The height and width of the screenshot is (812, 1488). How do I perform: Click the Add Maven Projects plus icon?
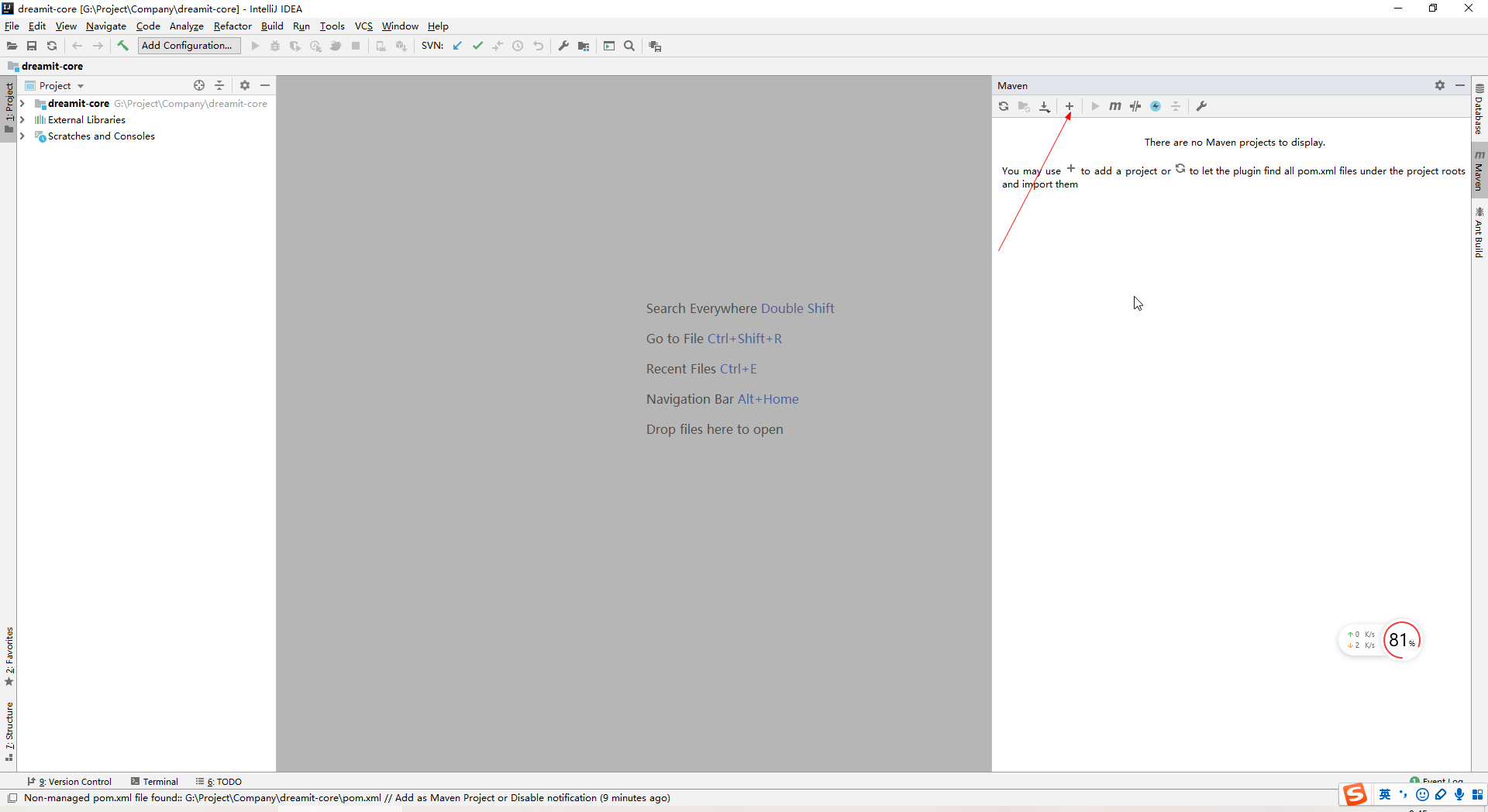(x=1069, y=106)
